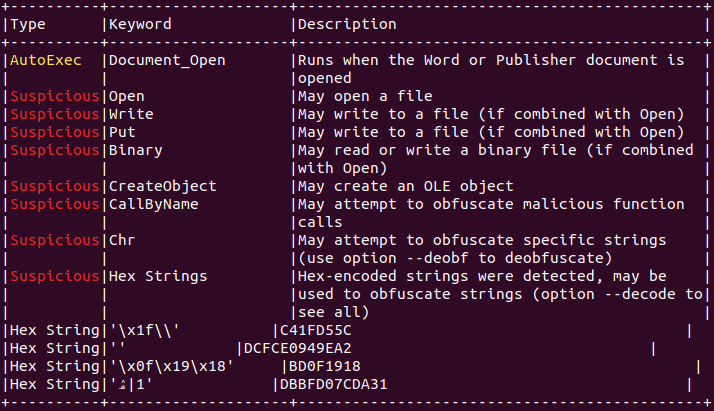Click the Chr keyword entry
The height and width of the screenshot is (411, 714).
[122, 240]
